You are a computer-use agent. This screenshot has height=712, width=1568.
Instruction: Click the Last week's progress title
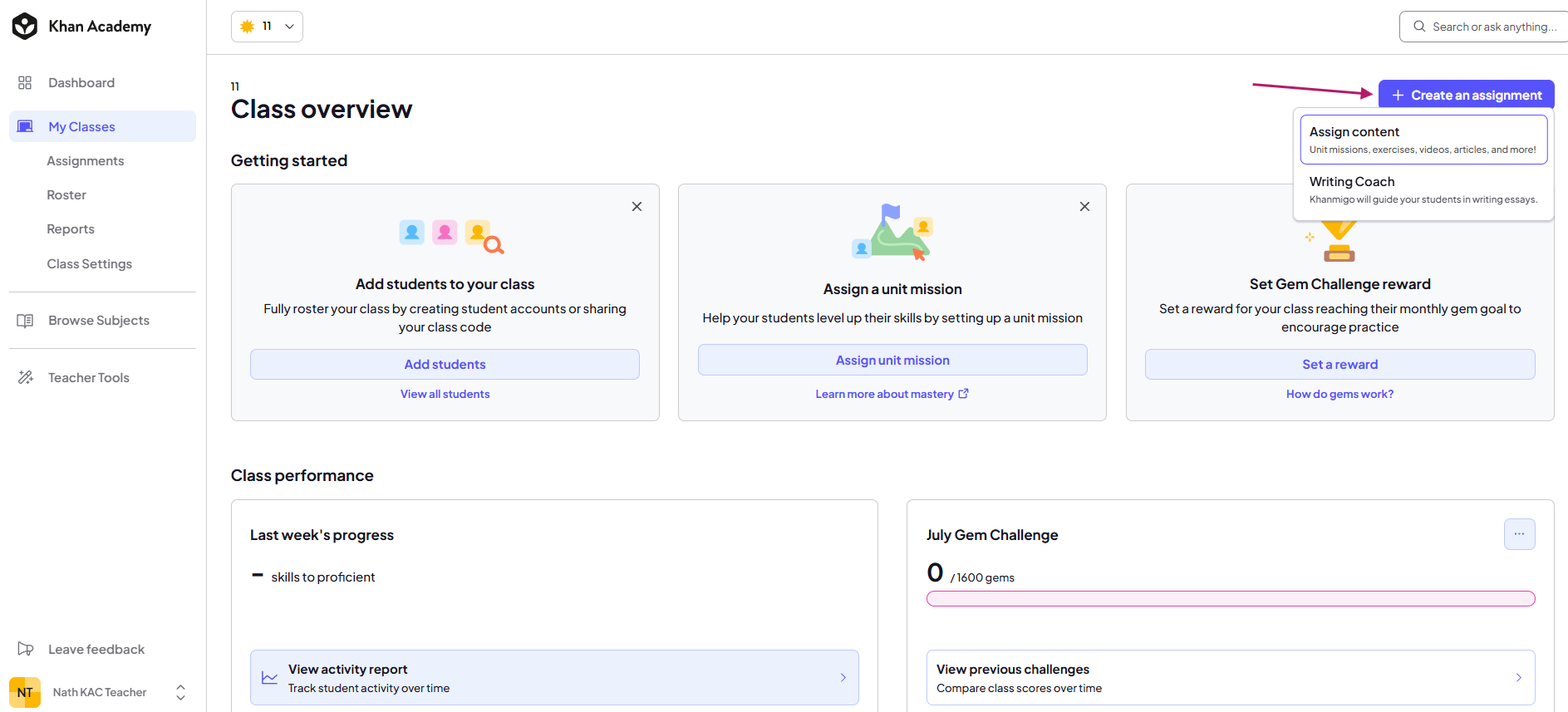click(322, 535)
